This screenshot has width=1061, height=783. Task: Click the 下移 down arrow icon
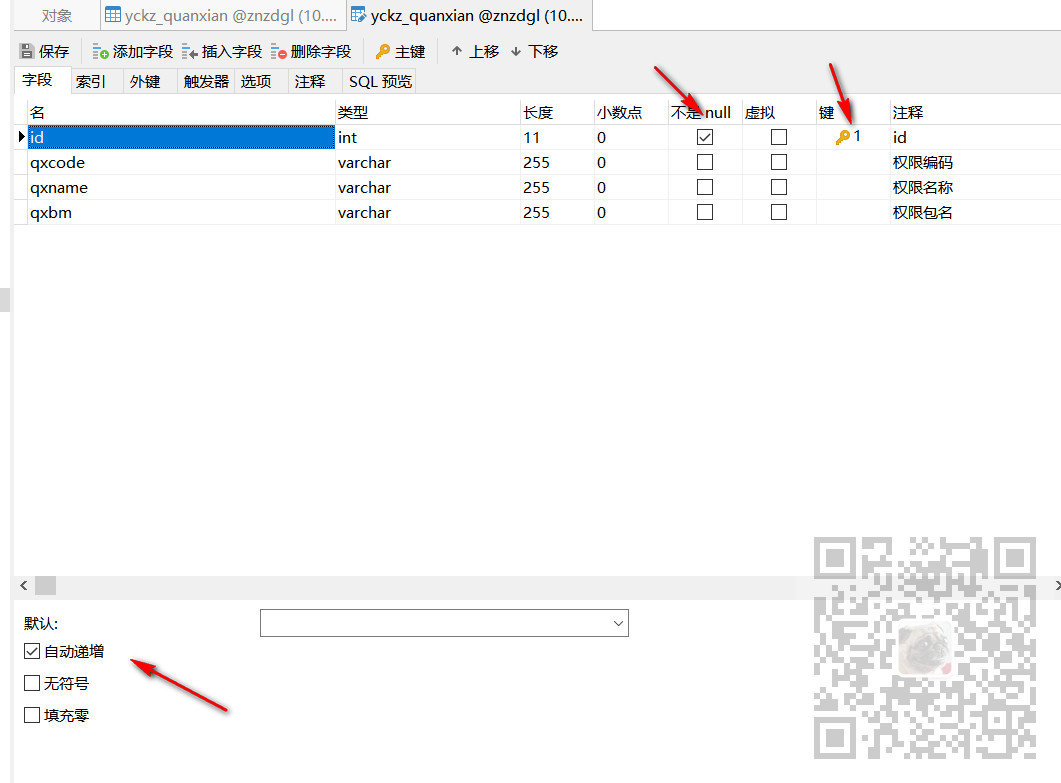(x=516, y=51)
